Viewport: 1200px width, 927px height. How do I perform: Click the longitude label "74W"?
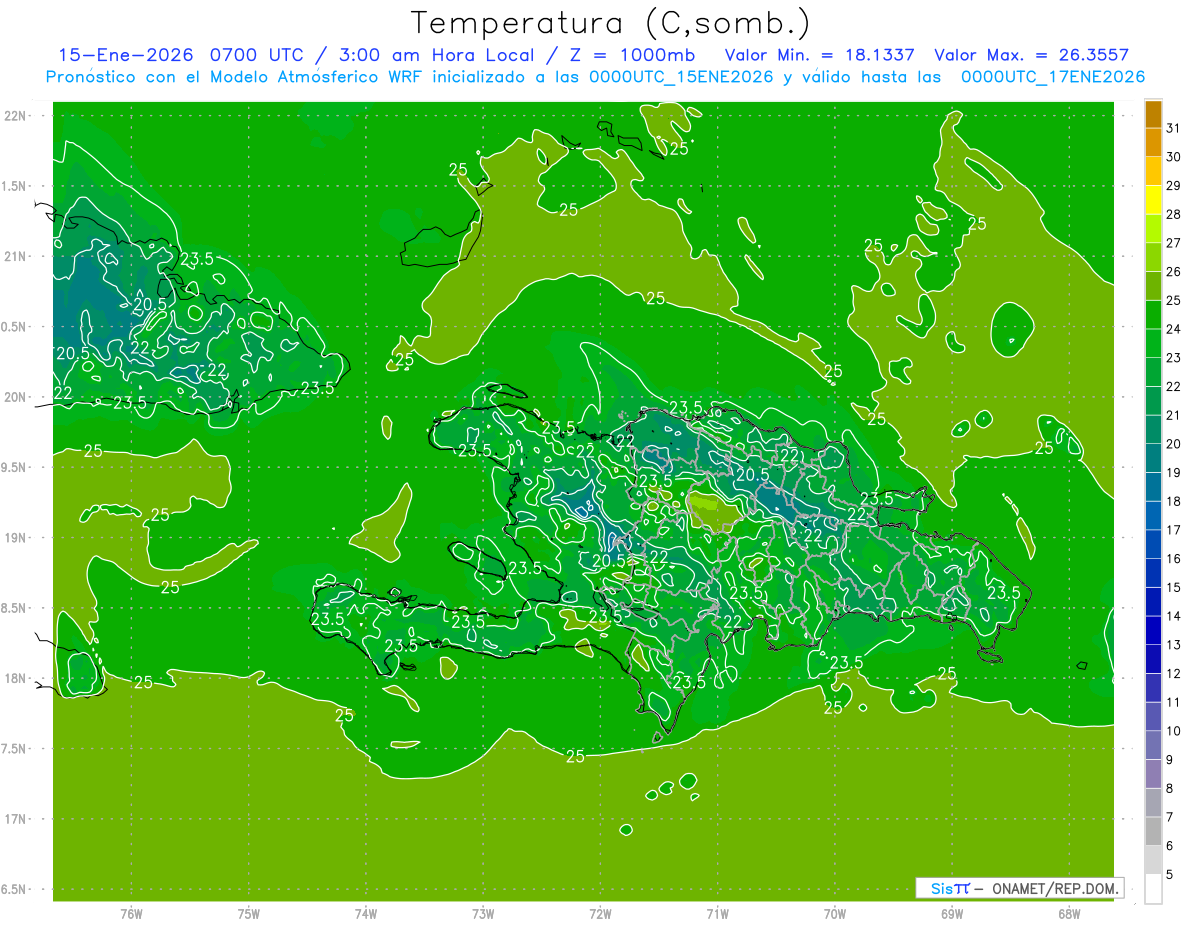point(366,913)
